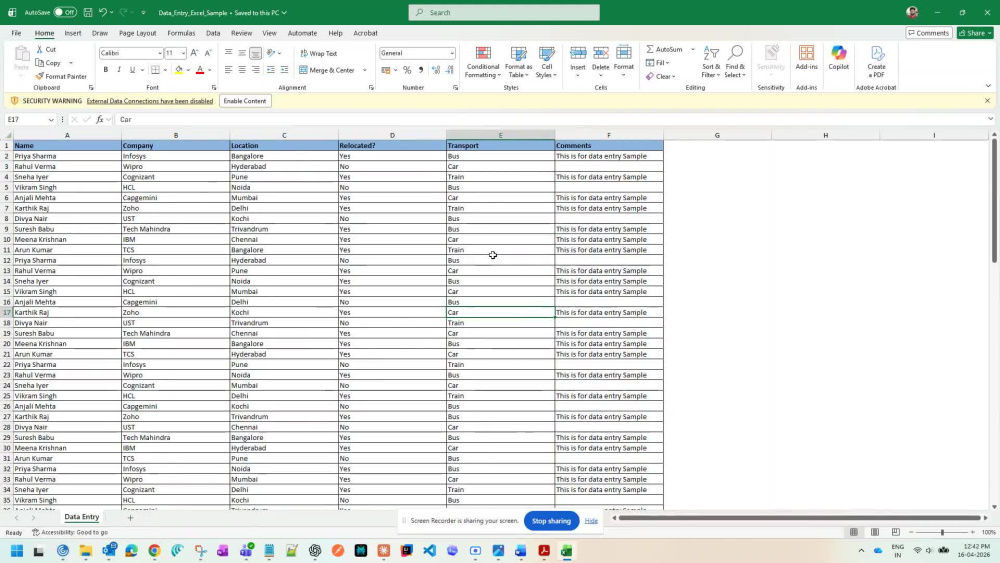
Task: Click the External Data Connections disabled link
Action: (150, 101)
